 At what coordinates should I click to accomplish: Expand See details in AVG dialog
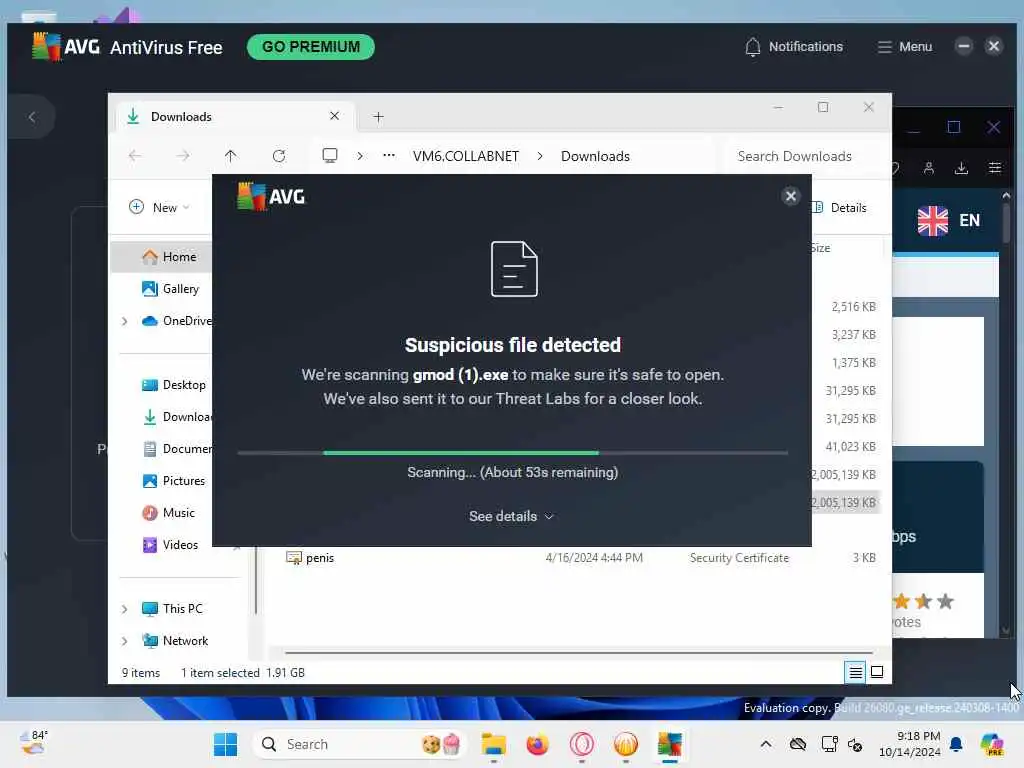(511, 516)
